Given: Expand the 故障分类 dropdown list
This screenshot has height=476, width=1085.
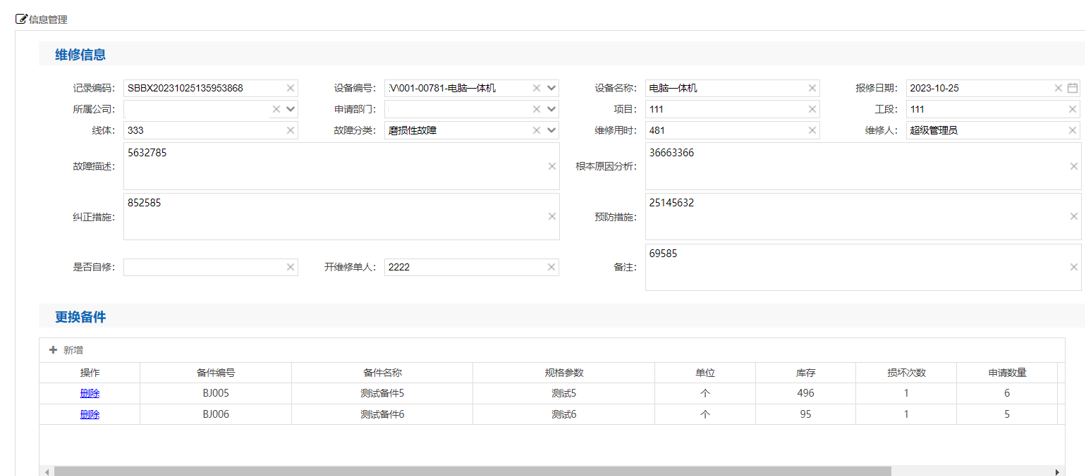Looking at the screenshot, I should click(x=551, y=130).
